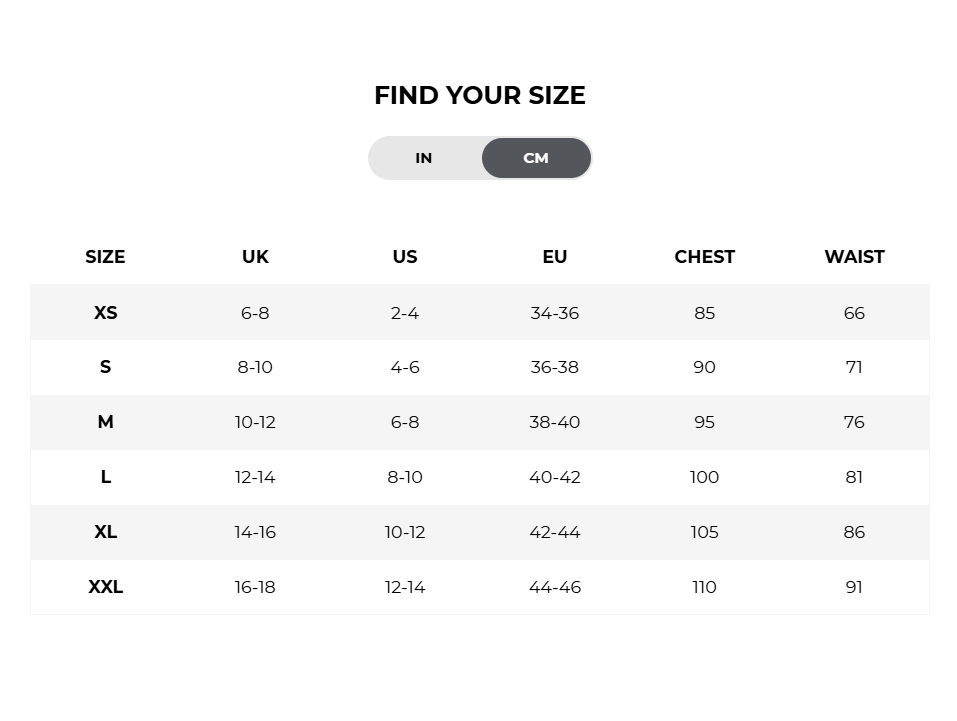Click the FIND YOUR SIZE heading
The width and height of the screenshot is (957, 721).
pyautogui.click(x=480, y=95)
